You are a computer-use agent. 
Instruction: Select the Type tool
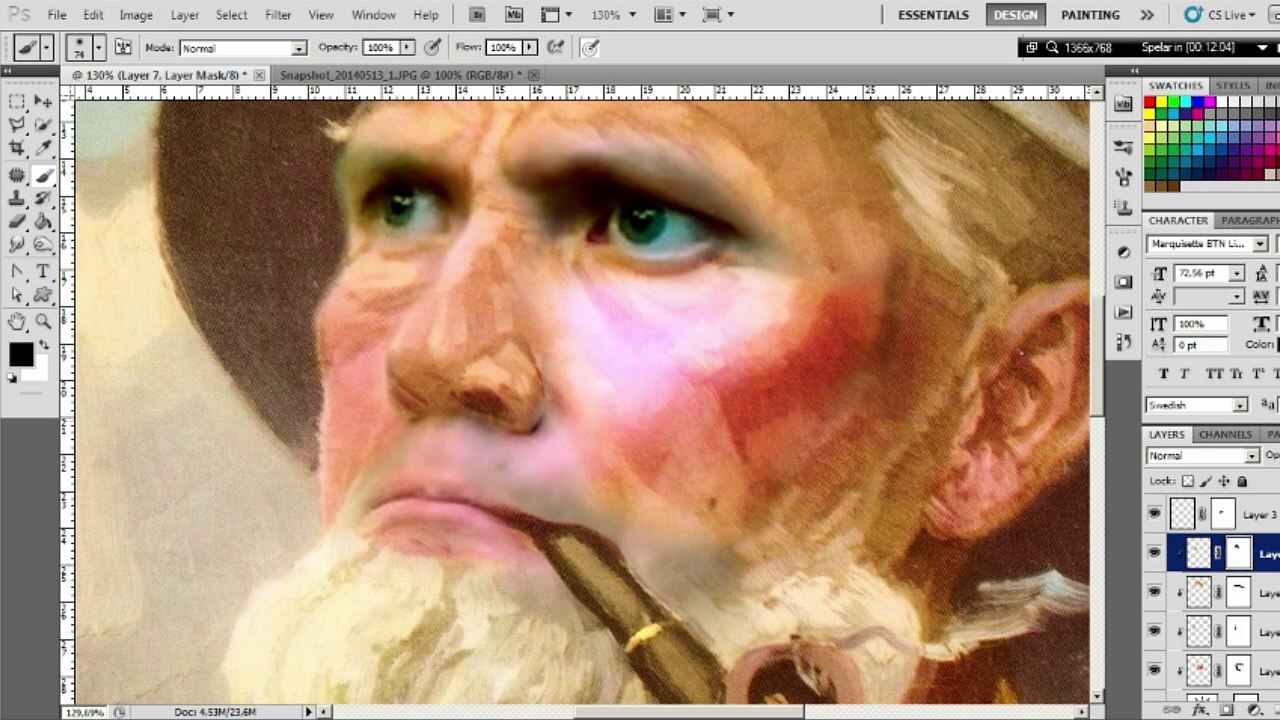tap(43, 272)
